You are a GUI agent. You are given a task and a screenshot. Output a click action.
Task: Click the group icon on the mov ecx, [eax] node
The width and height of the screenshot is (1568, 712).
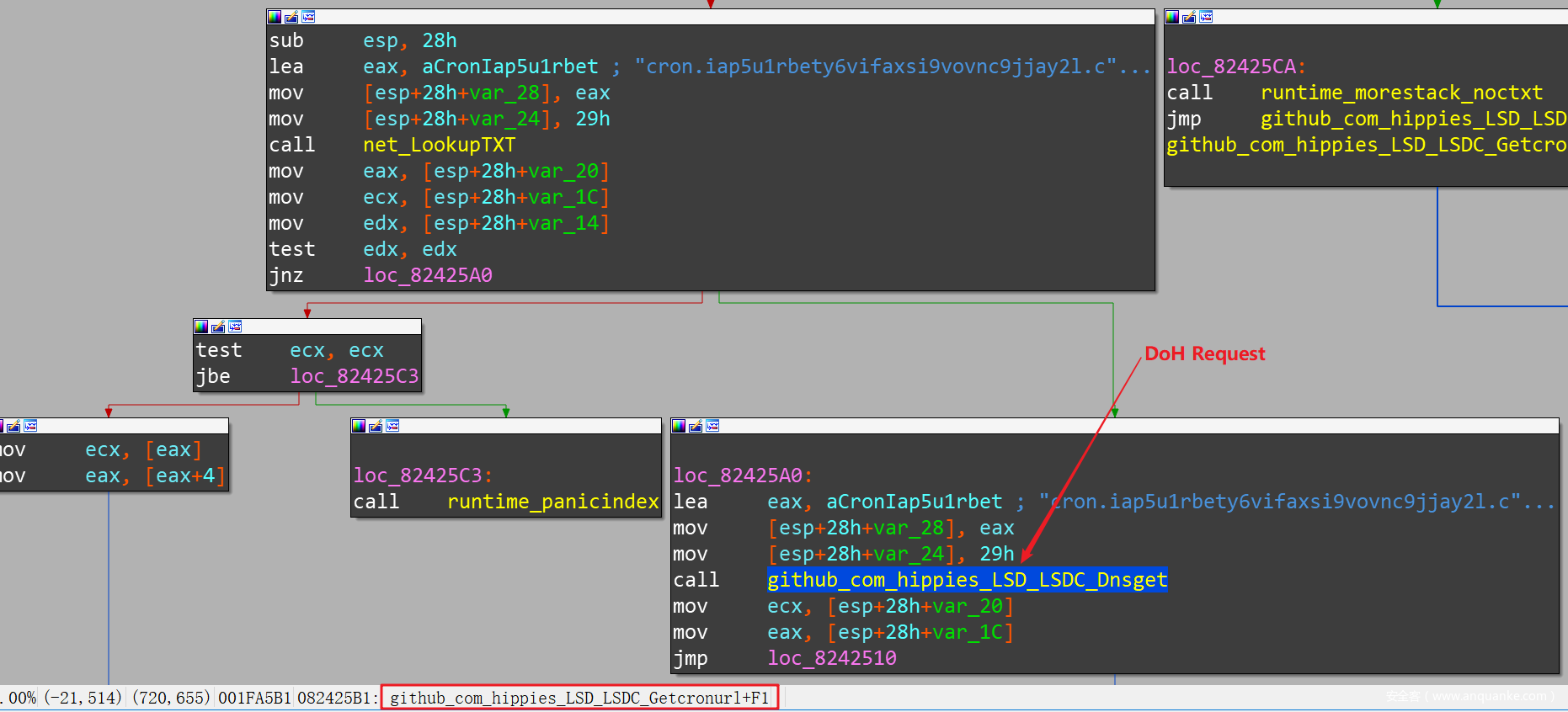click(30, 426)
